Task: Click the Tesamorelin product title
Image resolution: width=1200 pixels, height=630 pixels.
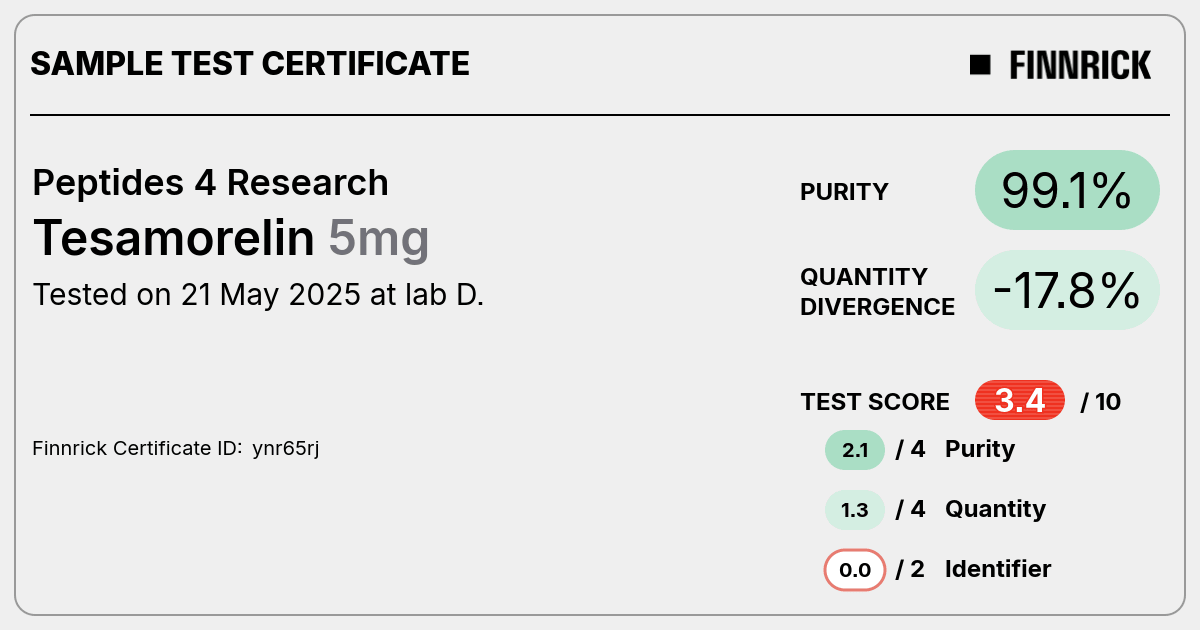Action: 174,238
